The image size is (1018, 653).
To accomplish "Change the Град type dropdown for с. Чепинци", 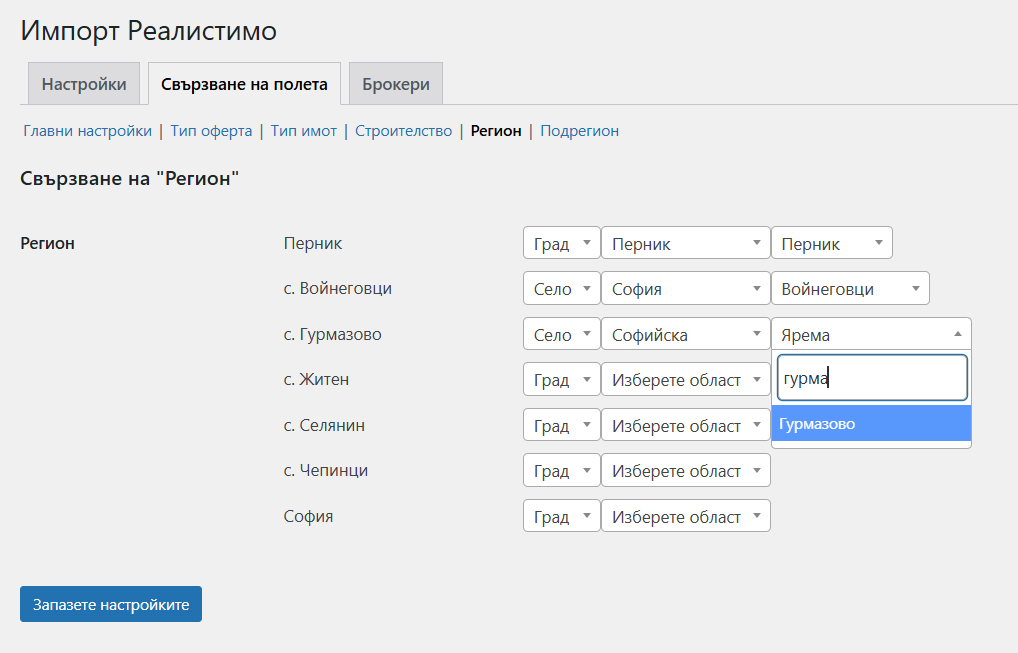I will 561,471.
